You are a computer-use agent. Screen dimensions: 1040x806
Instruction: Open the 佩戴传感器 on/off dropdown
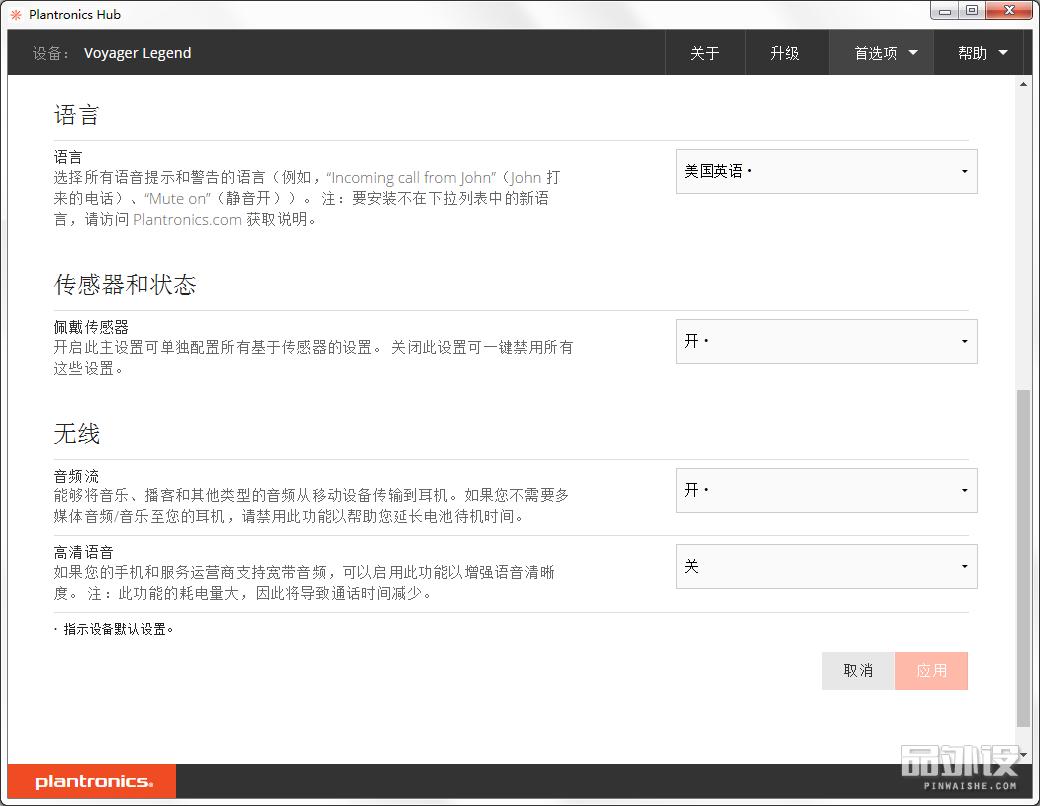(826, 341)
